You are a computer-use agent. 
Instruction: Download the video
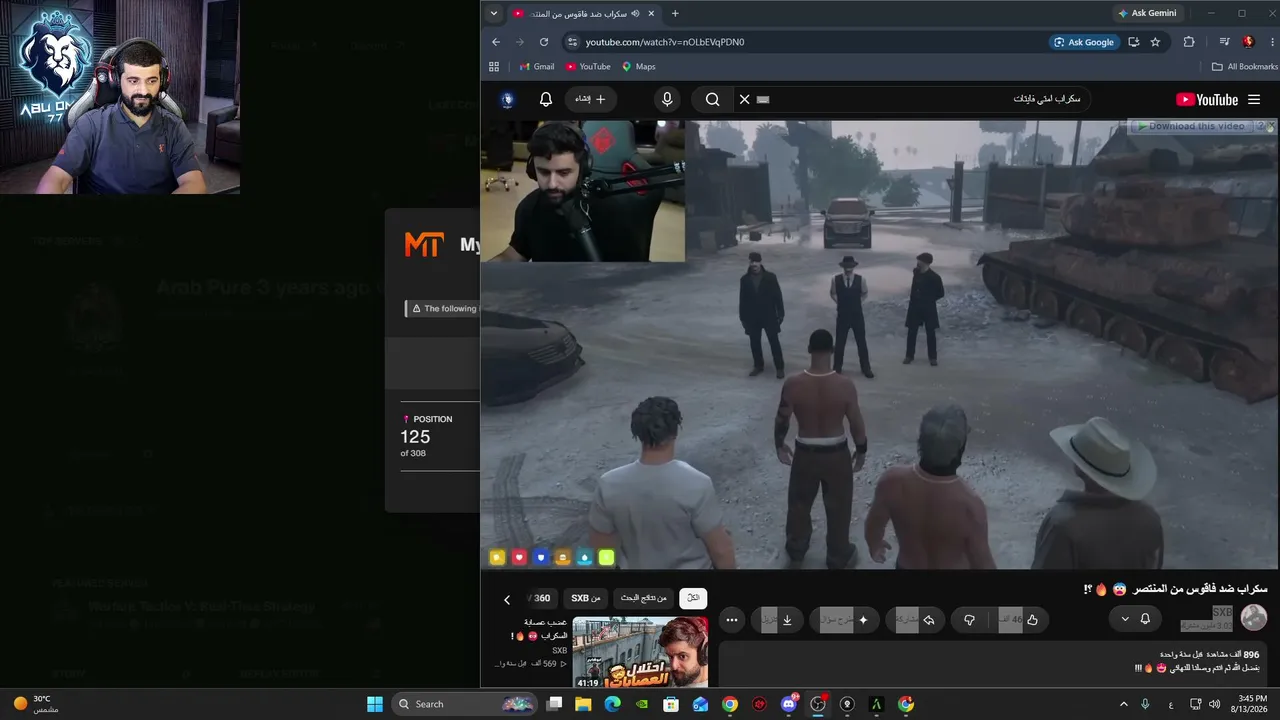point(778,620)
